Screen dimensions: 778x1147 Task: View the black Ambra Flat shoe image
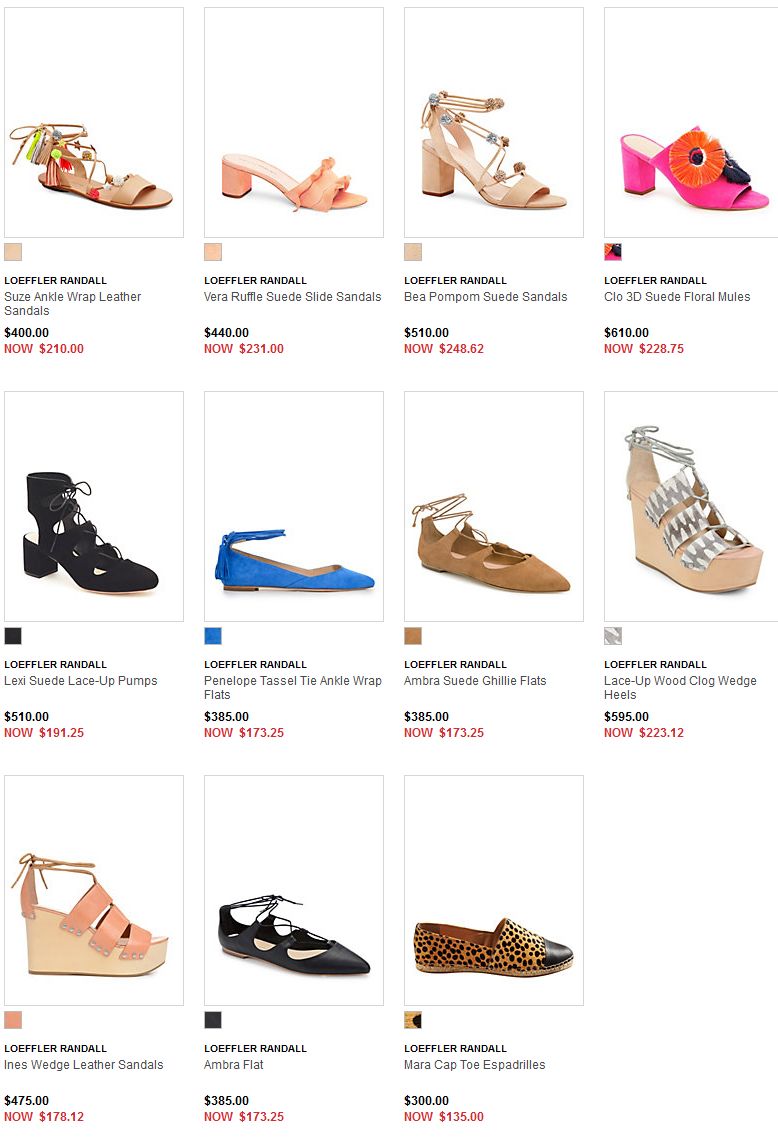(294, 890)
